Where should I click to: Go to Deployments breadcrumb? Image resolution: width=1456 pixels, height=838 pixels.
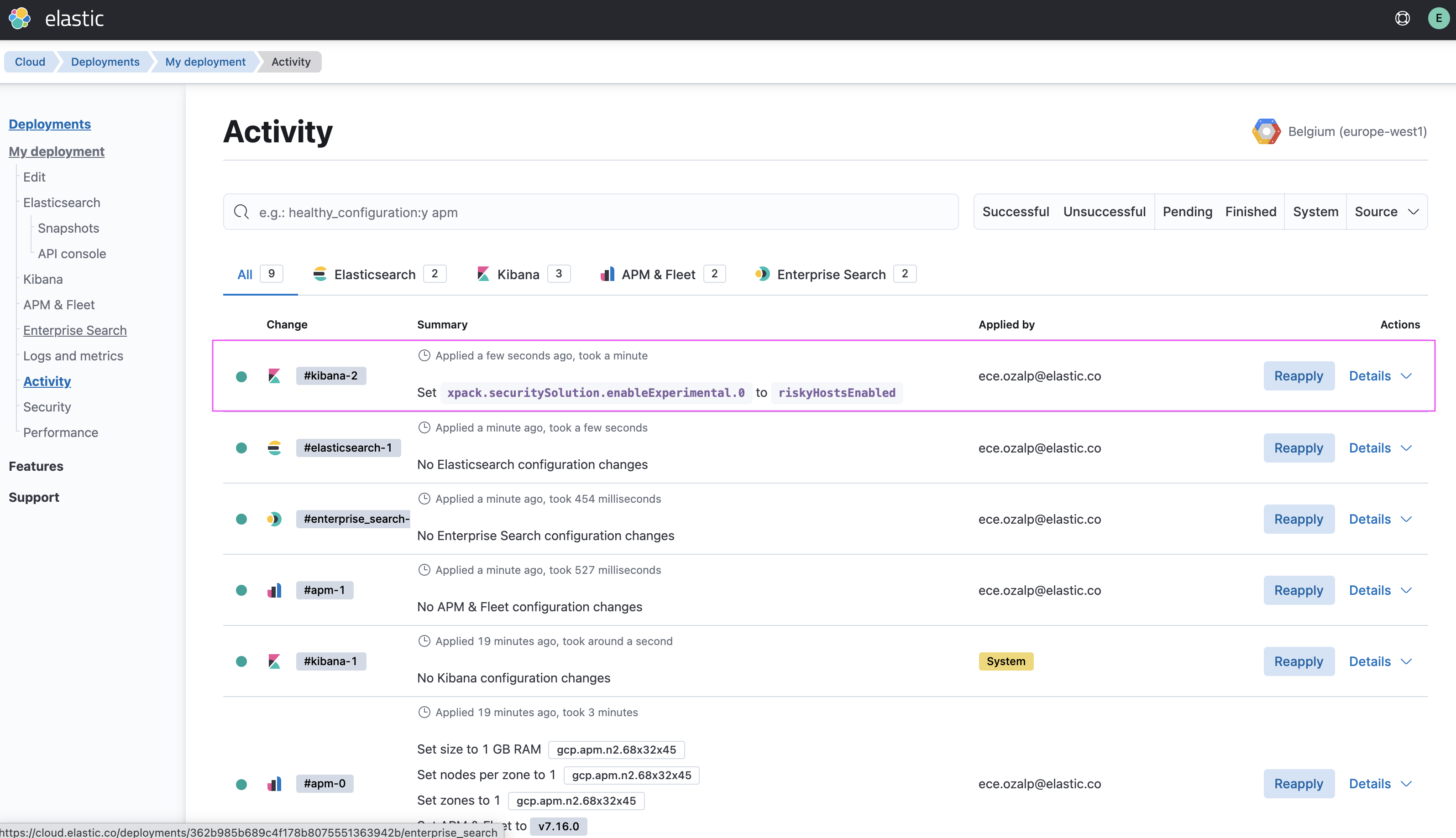click(105, 62)
